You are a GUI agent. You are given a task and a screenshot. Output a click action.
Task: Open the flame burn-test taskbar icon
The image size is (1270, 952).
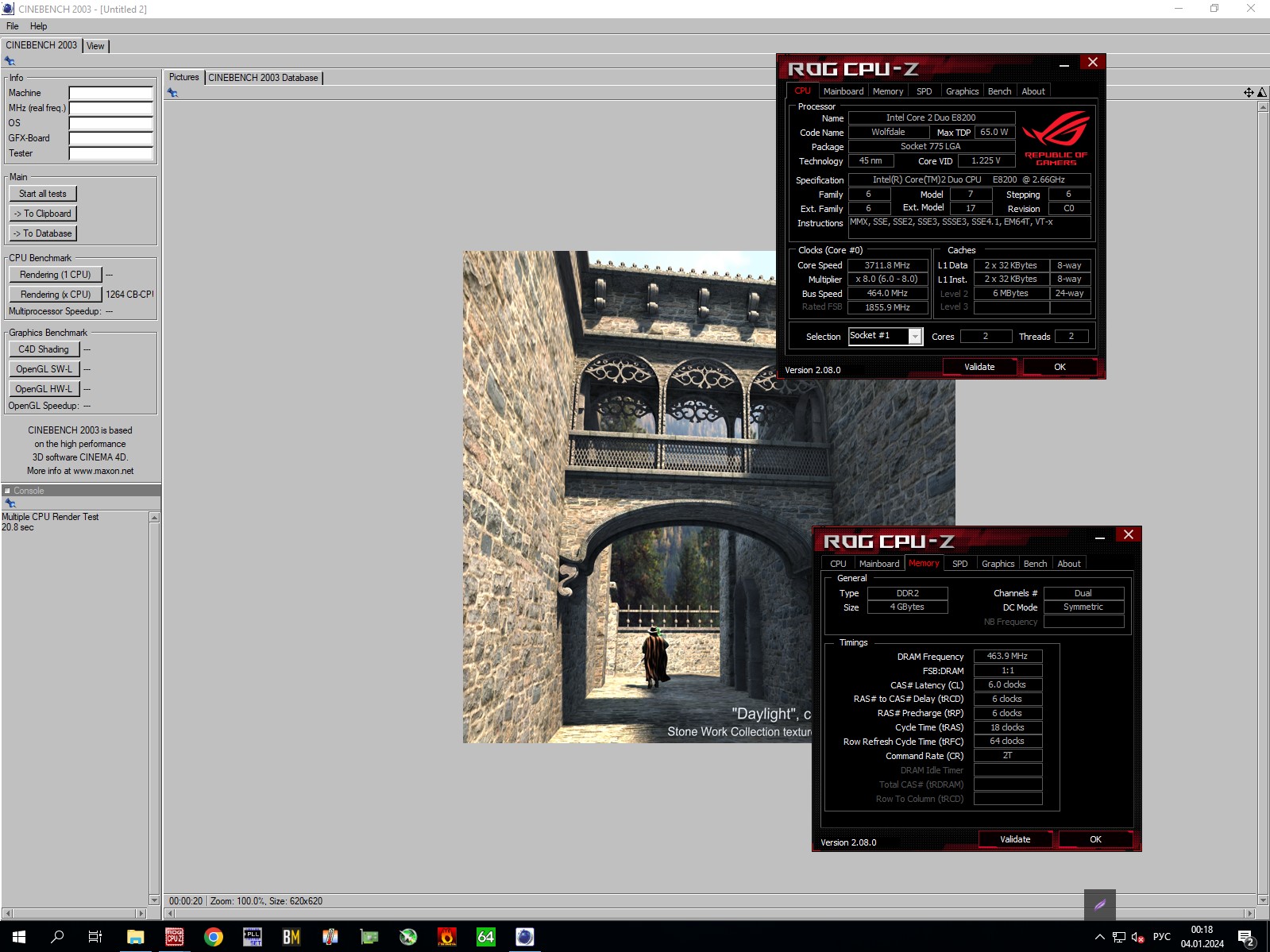pos(447,937)
